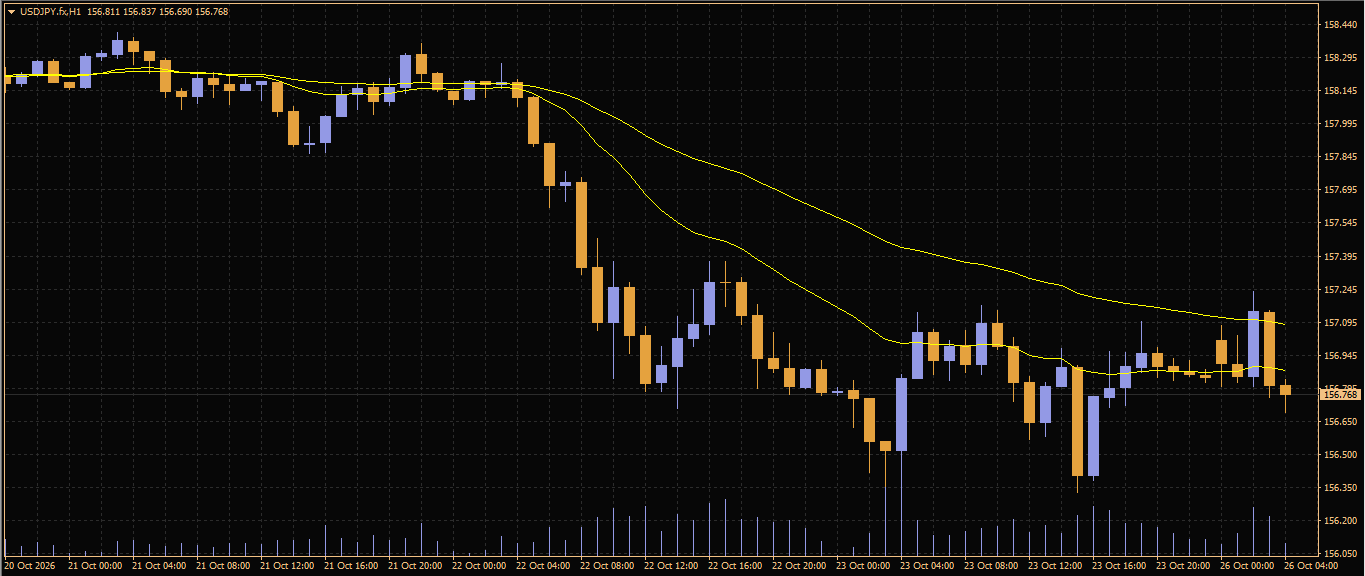Click the 158.295 price axis label
Viewport: 1365px width, 576px height.
point(1340,58)
